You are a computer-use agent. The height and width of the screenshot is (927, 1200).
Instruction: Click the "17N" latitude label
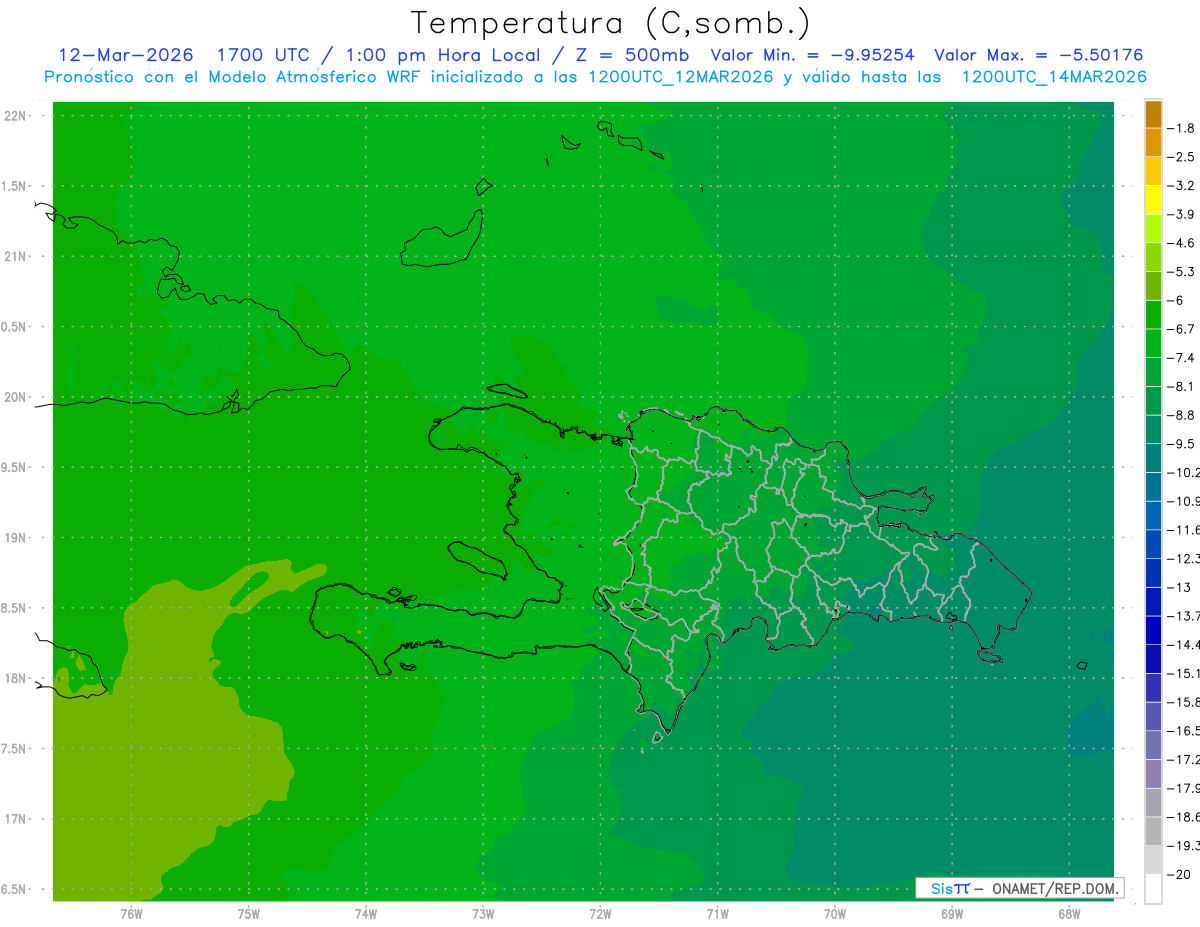coord(15,819)
